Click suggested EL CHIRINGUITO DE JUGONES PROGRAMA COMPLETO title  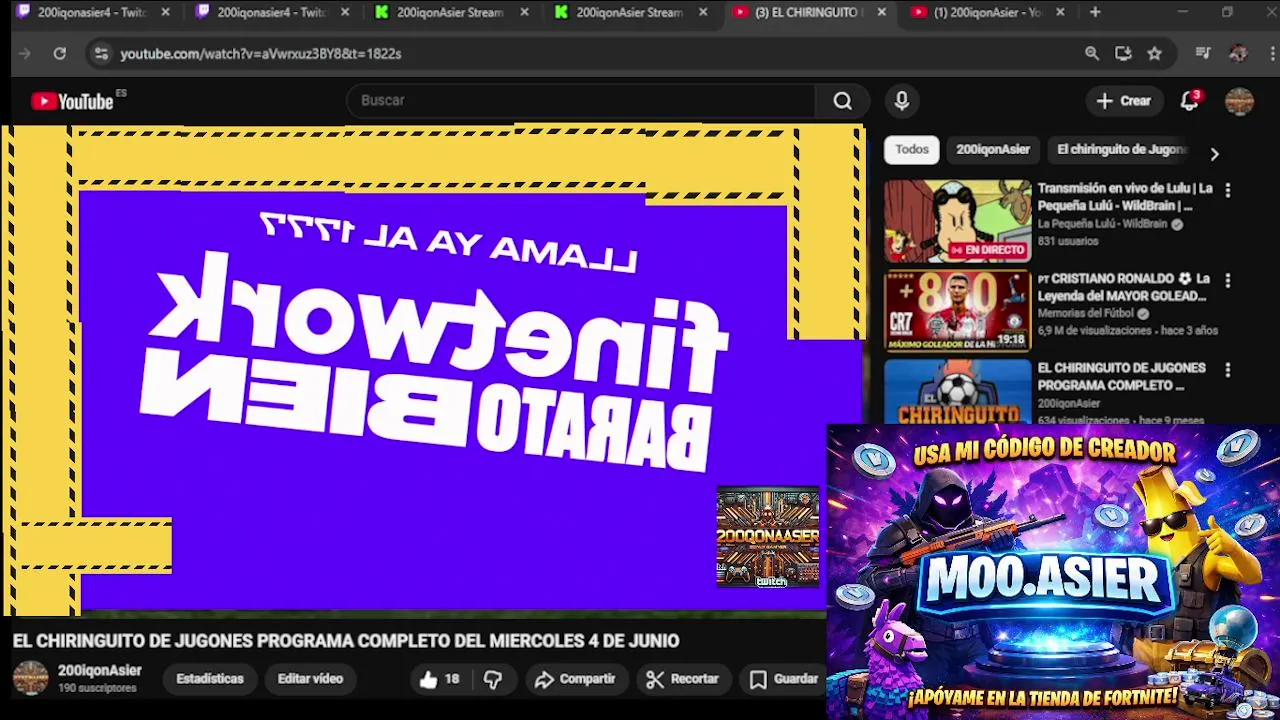tap(1122, 376)
